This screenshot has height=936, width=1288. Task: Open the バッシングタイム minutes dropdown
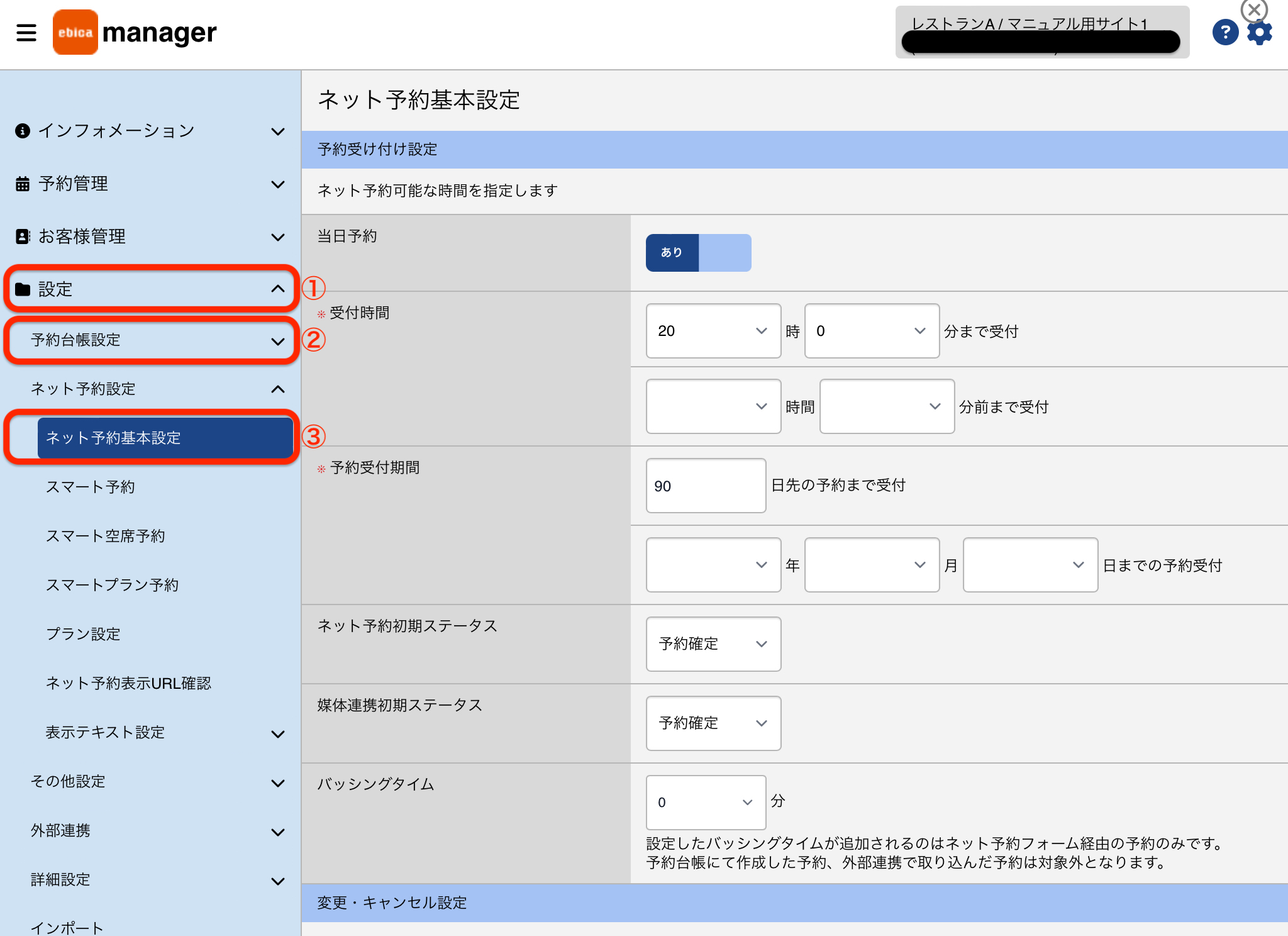(706, 803)
